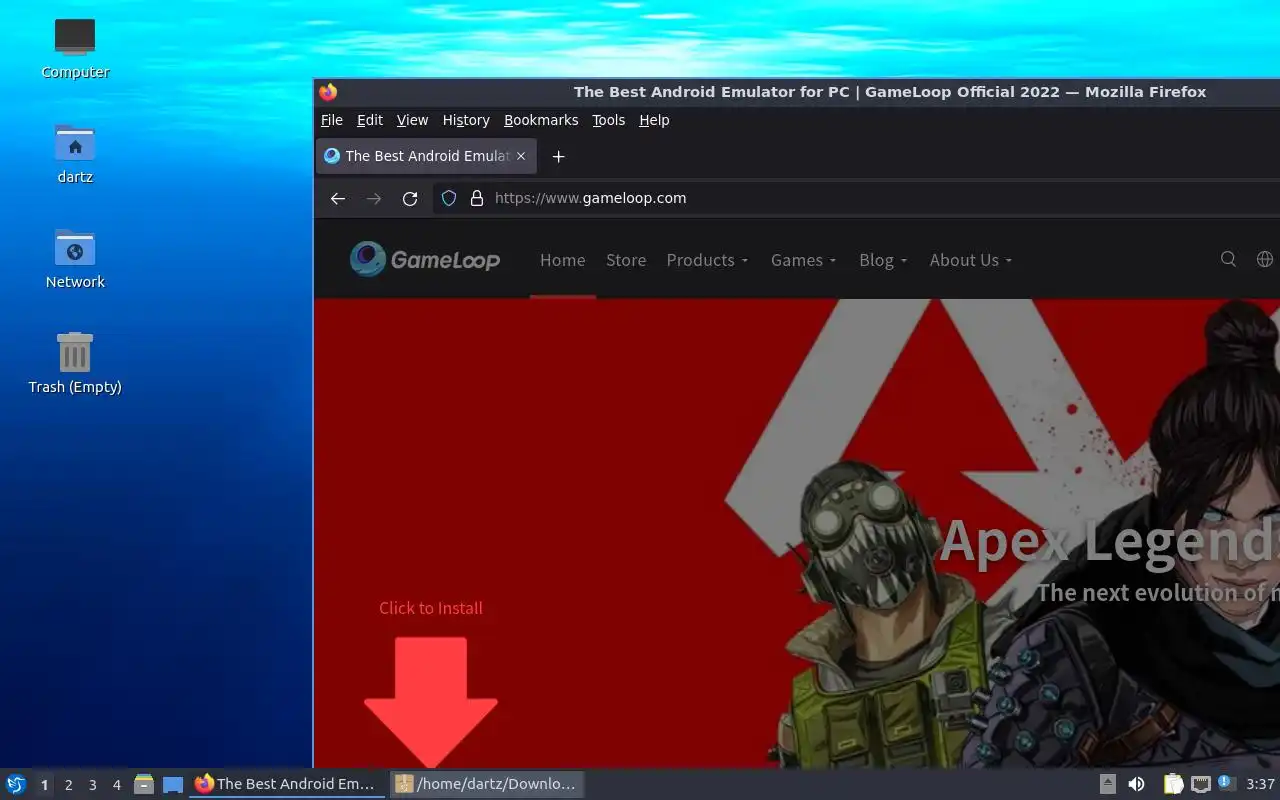The image size is (1280, 800).
Task: Switch to workspace 4
Action: [116, 785]
